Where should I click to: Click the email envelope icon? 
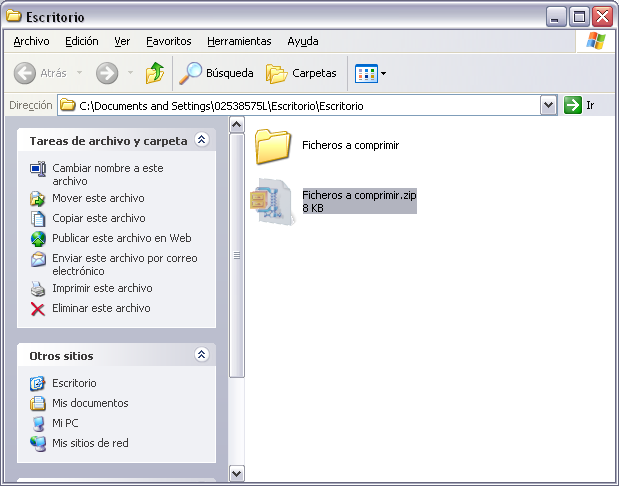38,259
